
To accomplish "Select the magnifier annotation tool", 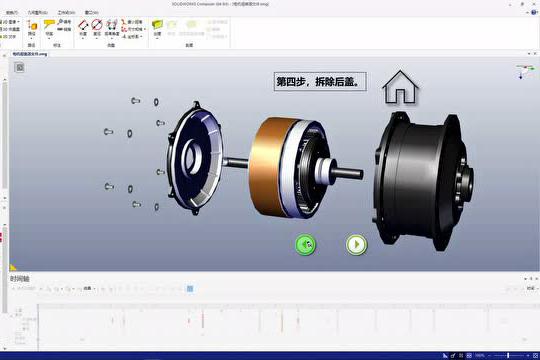I will click(64, 22).
